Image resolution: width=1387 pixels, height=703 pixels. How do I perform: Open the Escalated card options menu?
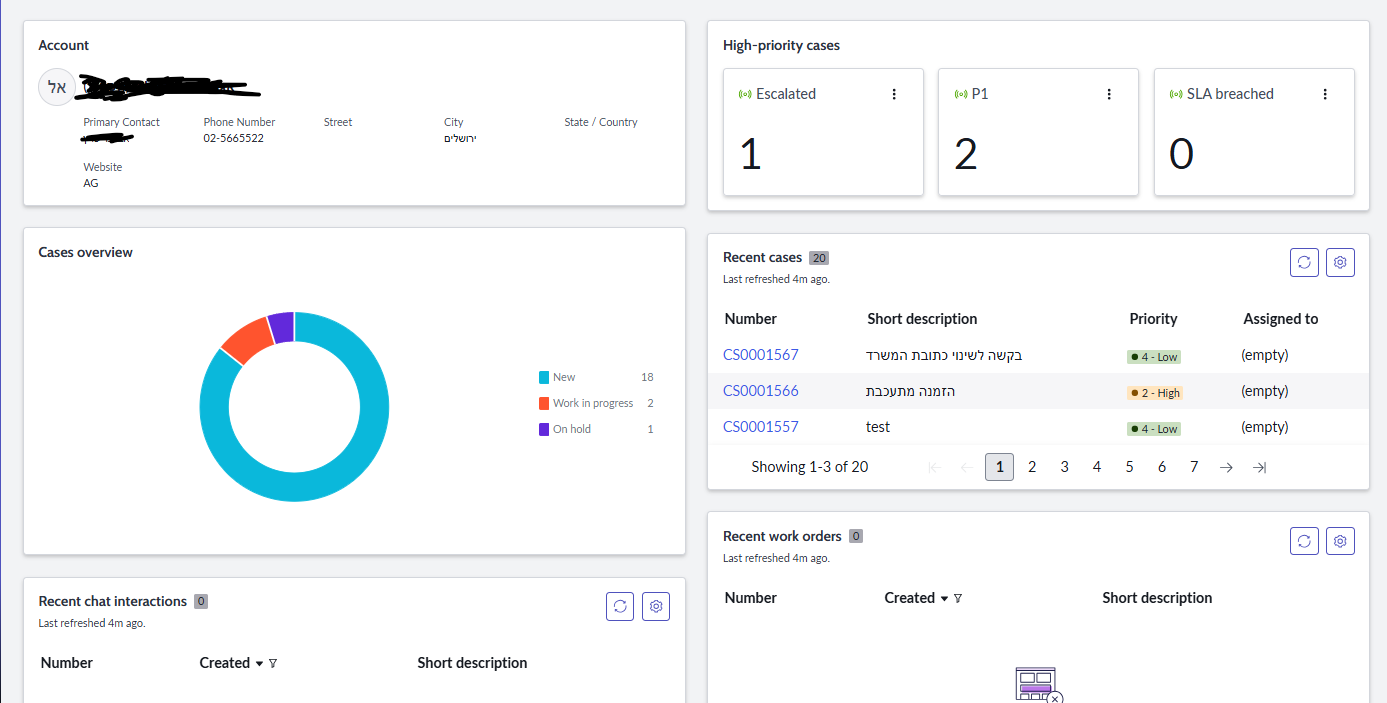[x=894, y=94]
